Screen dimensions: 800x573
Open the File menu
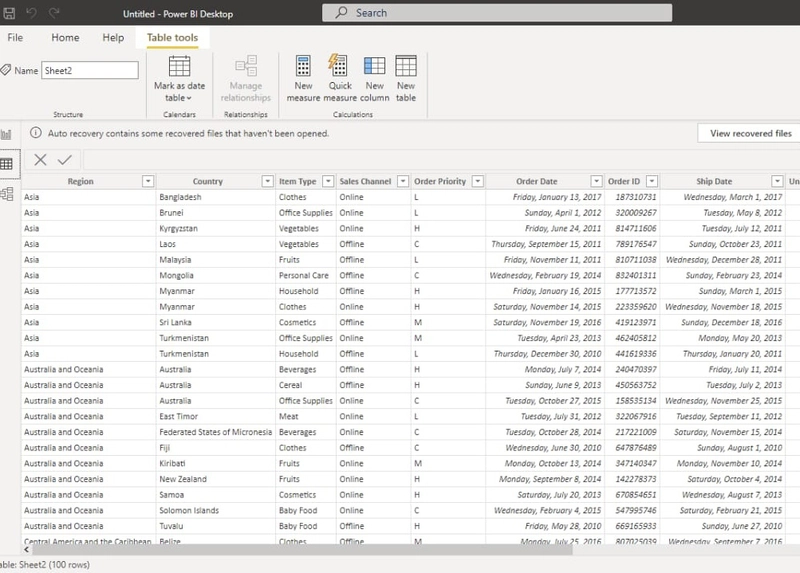pyautogui.click(x=15, y=37)
